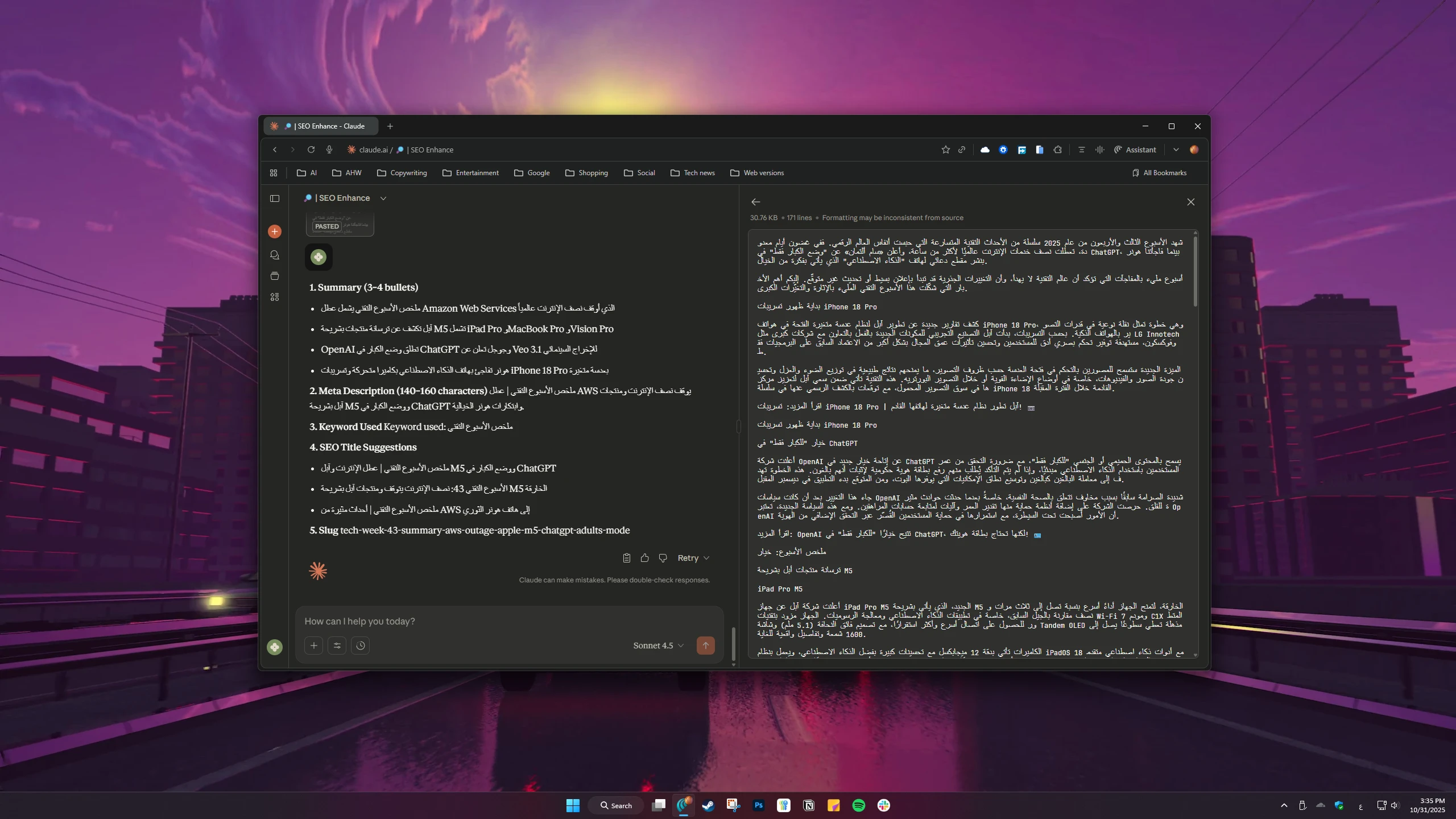Toggle the extended thinking clock icon
1456x819 pixels.
361,646
